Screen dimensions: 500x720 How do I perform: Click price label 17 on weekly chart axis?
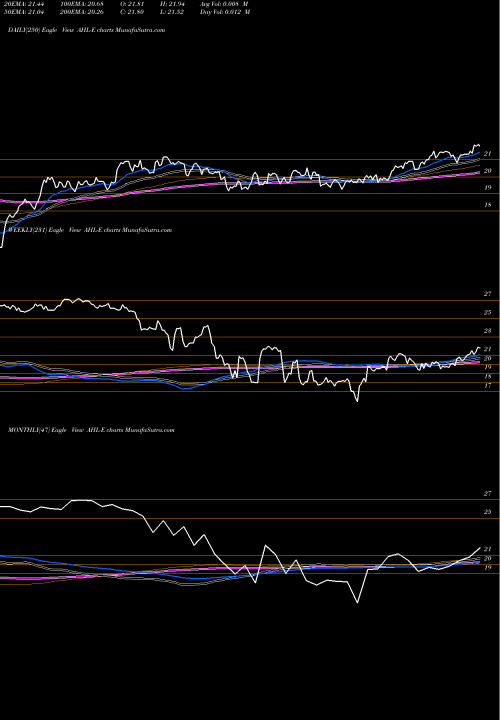click(488, 386)
